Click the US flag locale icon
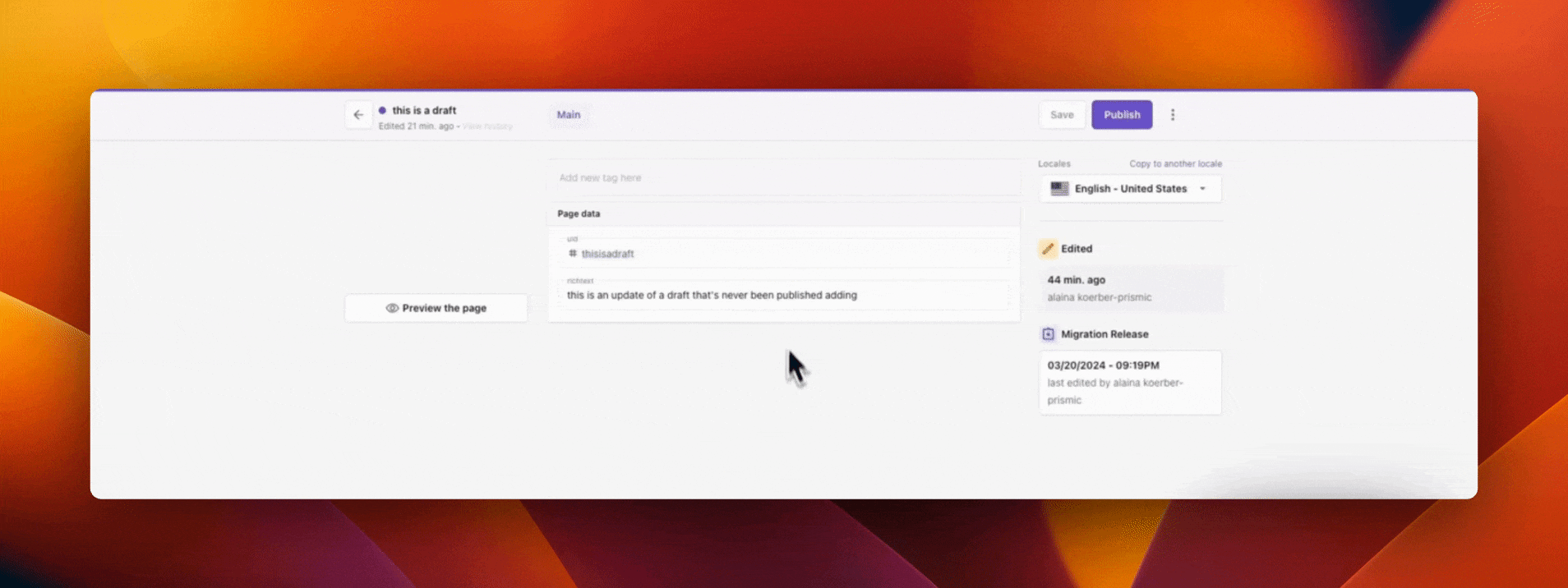The width and height of the screenshot is (1568, 588). tap(1059, 189)
